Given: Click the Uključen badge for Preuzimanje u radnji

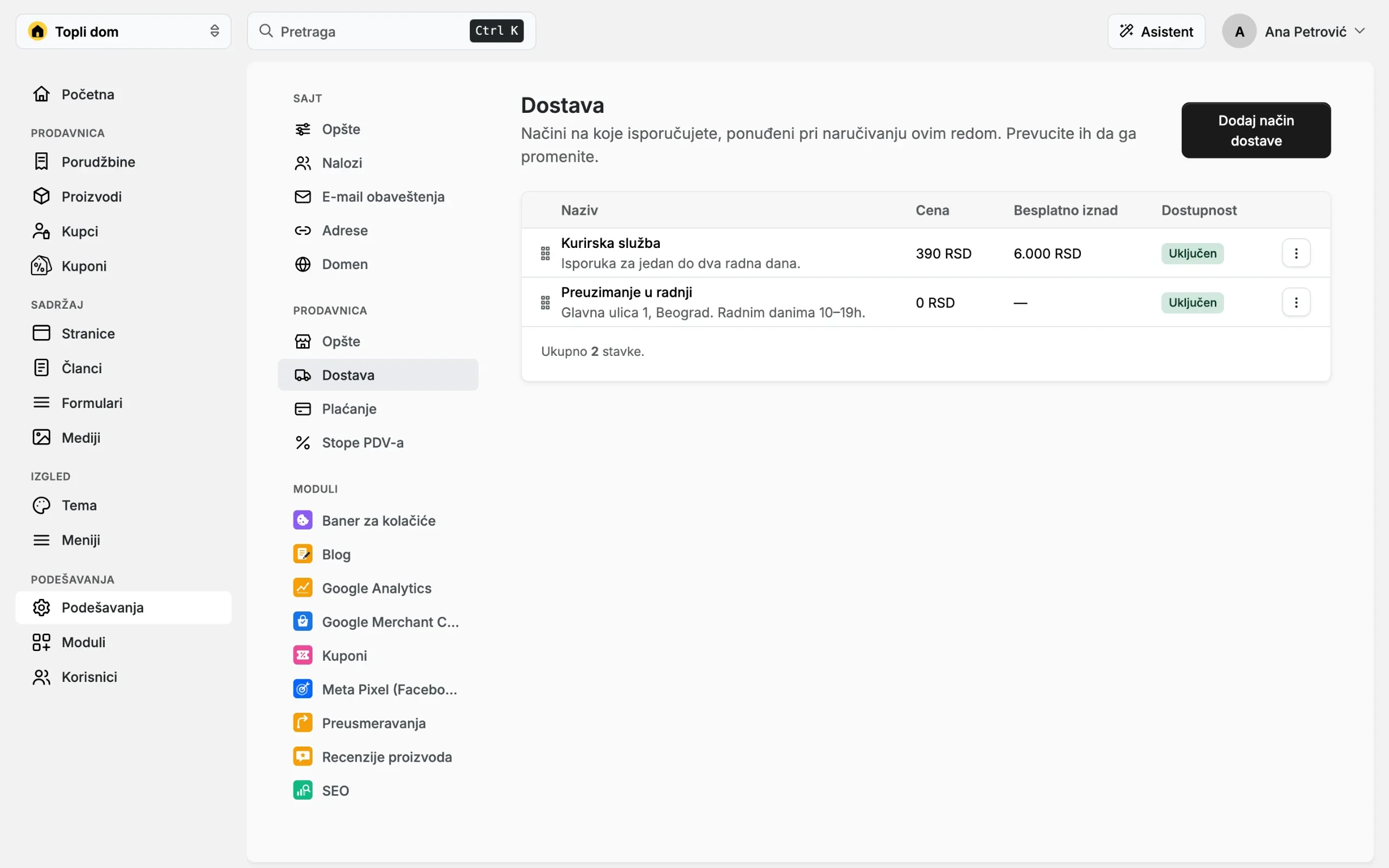Looking at the screenshot, I should (x=1192, y=303).
